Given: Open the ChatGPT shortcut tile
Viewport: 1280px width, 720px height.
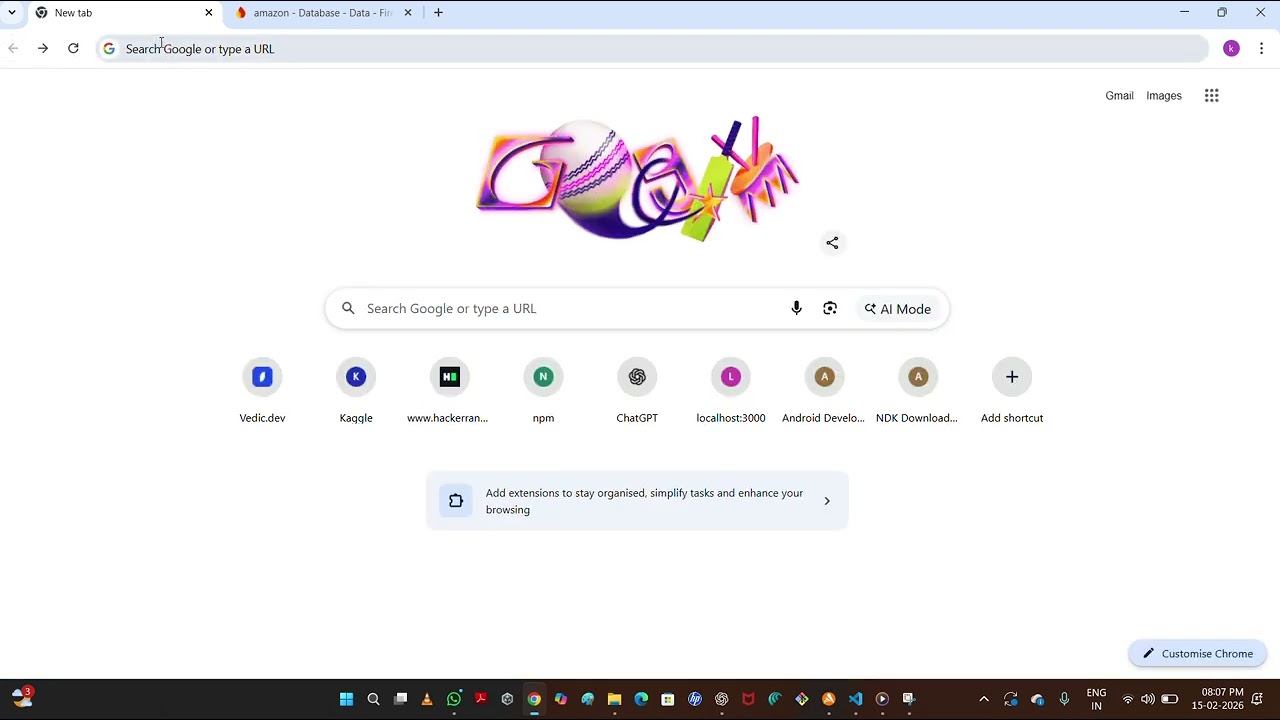Looking at the screenshot, I should click(x=637, y=391).
